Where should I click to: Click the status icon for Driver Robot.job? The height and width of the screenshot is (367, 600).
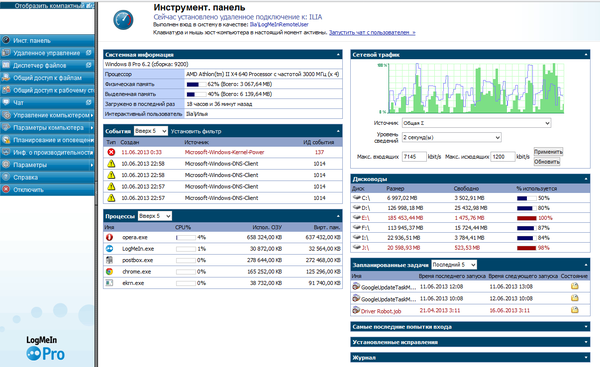[x=574, y=310]
